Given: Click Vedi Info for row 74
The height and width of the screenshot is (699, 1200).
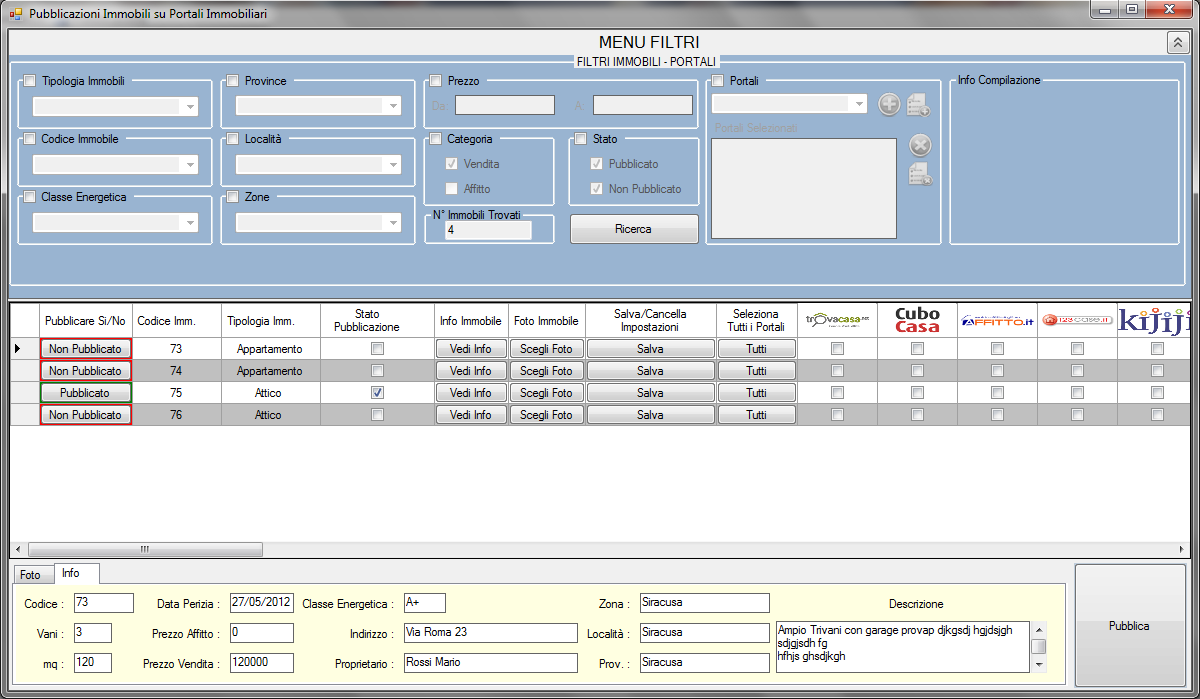Looking at the screenshot, I should click(x=471, y=371).
